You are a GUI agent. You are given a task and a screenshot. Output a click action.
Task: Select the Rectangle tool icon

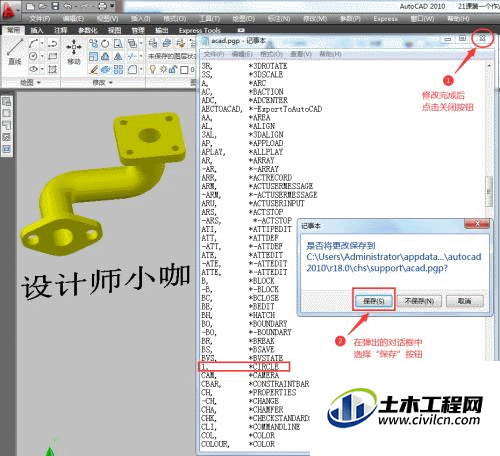53,56
